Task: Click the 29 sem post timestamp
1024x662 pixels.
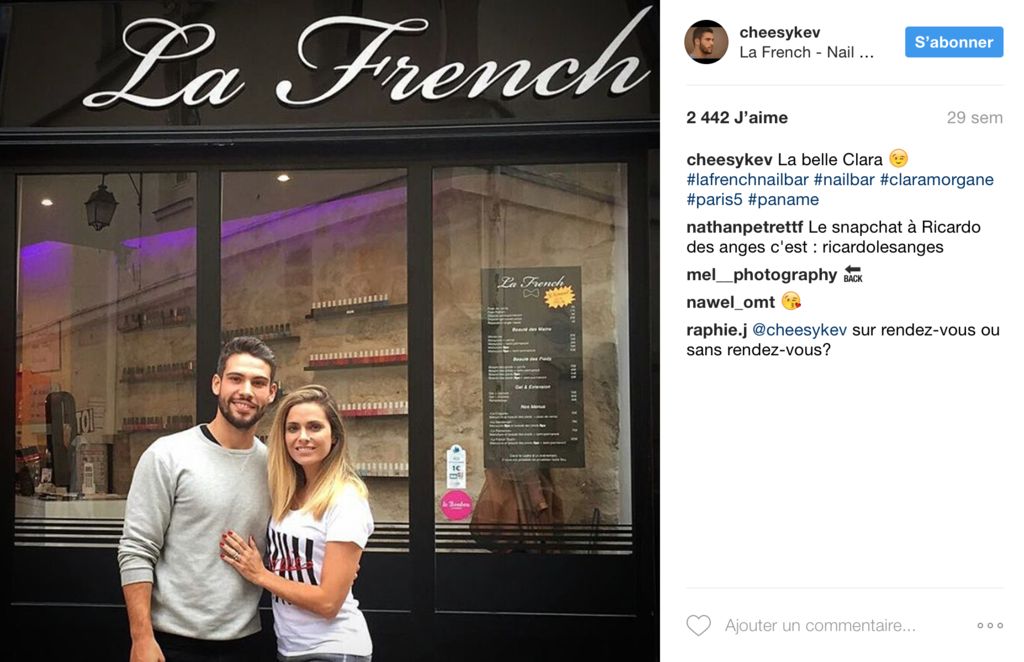Action: 974,118
